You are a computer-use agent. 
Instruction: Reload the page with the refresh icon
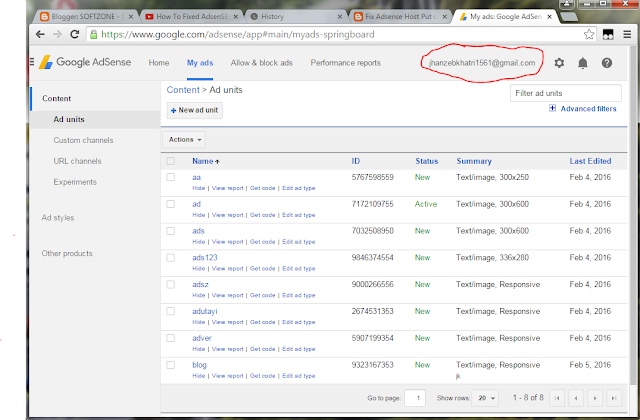tap(74, 34)
